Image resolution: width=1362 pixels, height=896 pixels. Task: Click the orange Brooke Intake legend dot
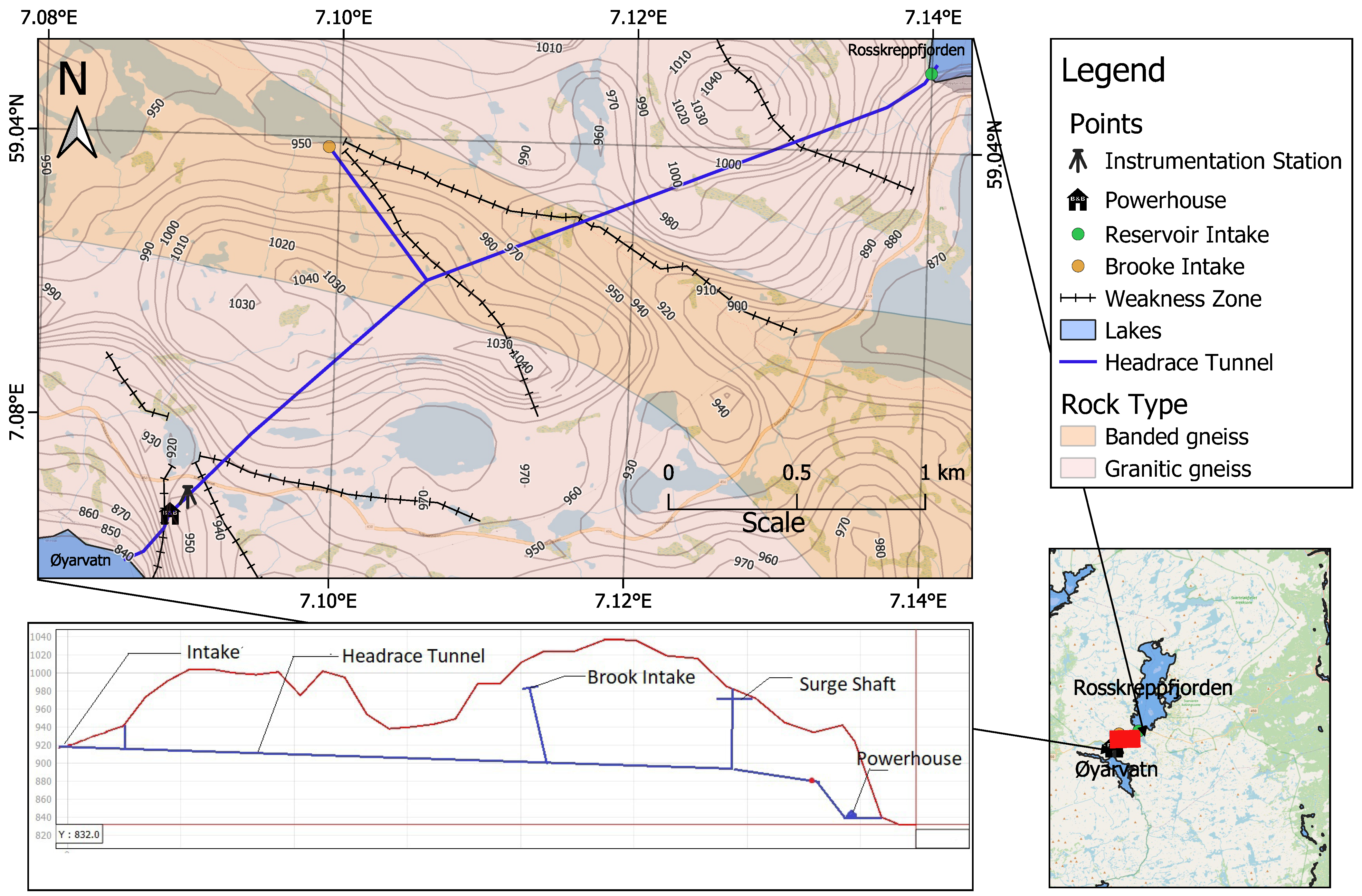(1078, 266)
